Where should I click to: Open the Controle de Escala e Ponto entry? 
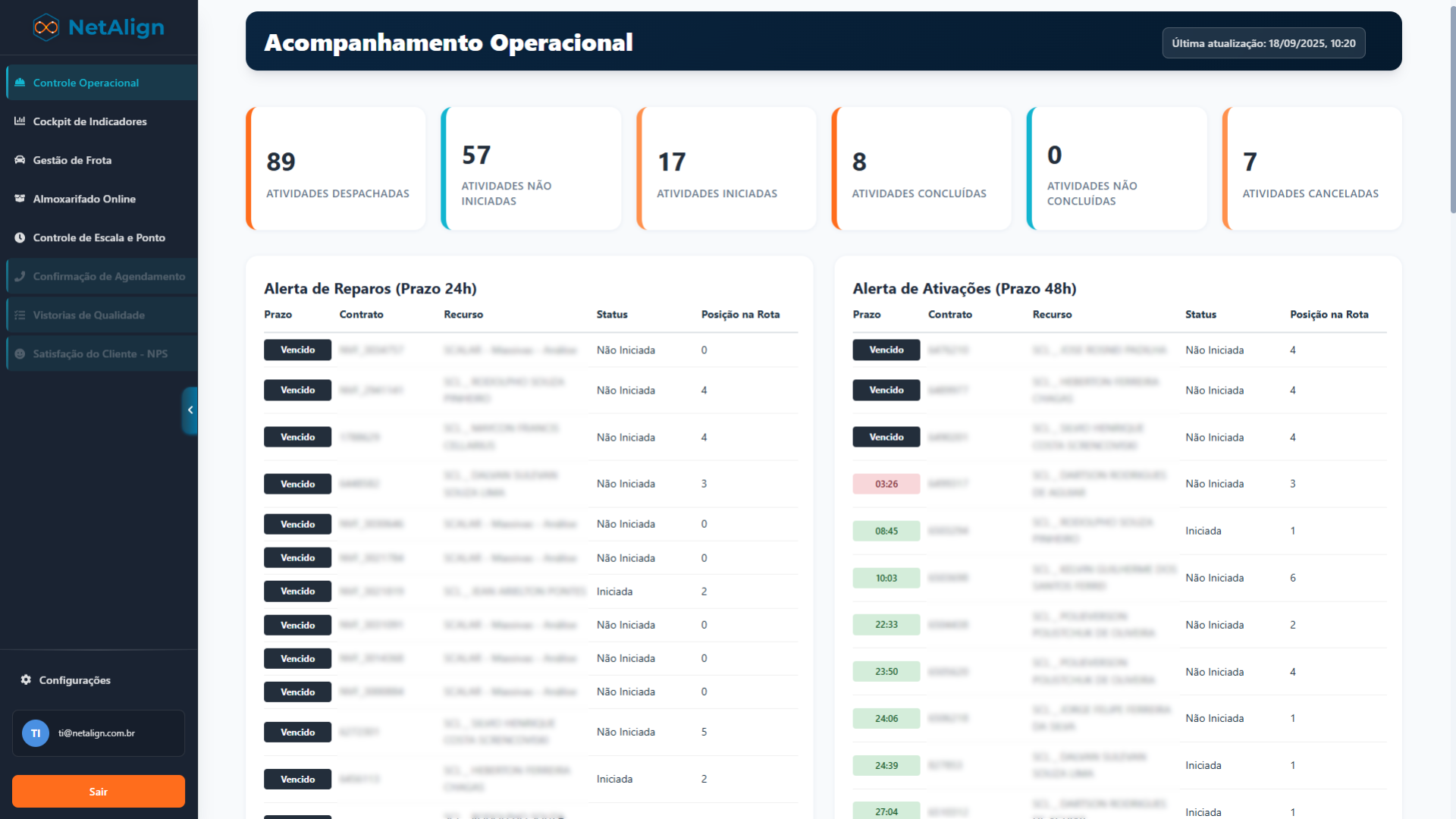99,237
